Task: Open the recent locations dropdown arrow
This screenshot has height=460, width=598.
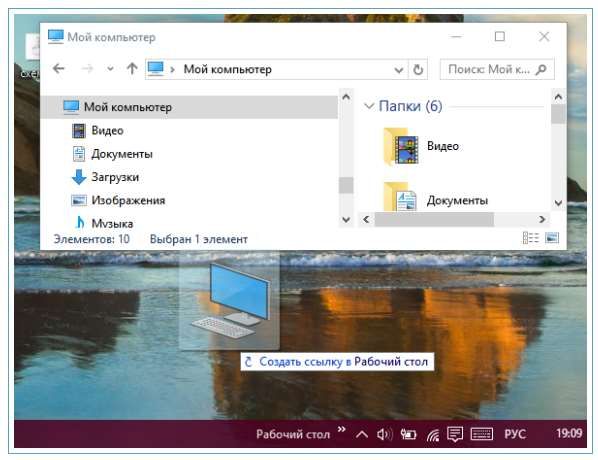Action: [x=110, y=69]
